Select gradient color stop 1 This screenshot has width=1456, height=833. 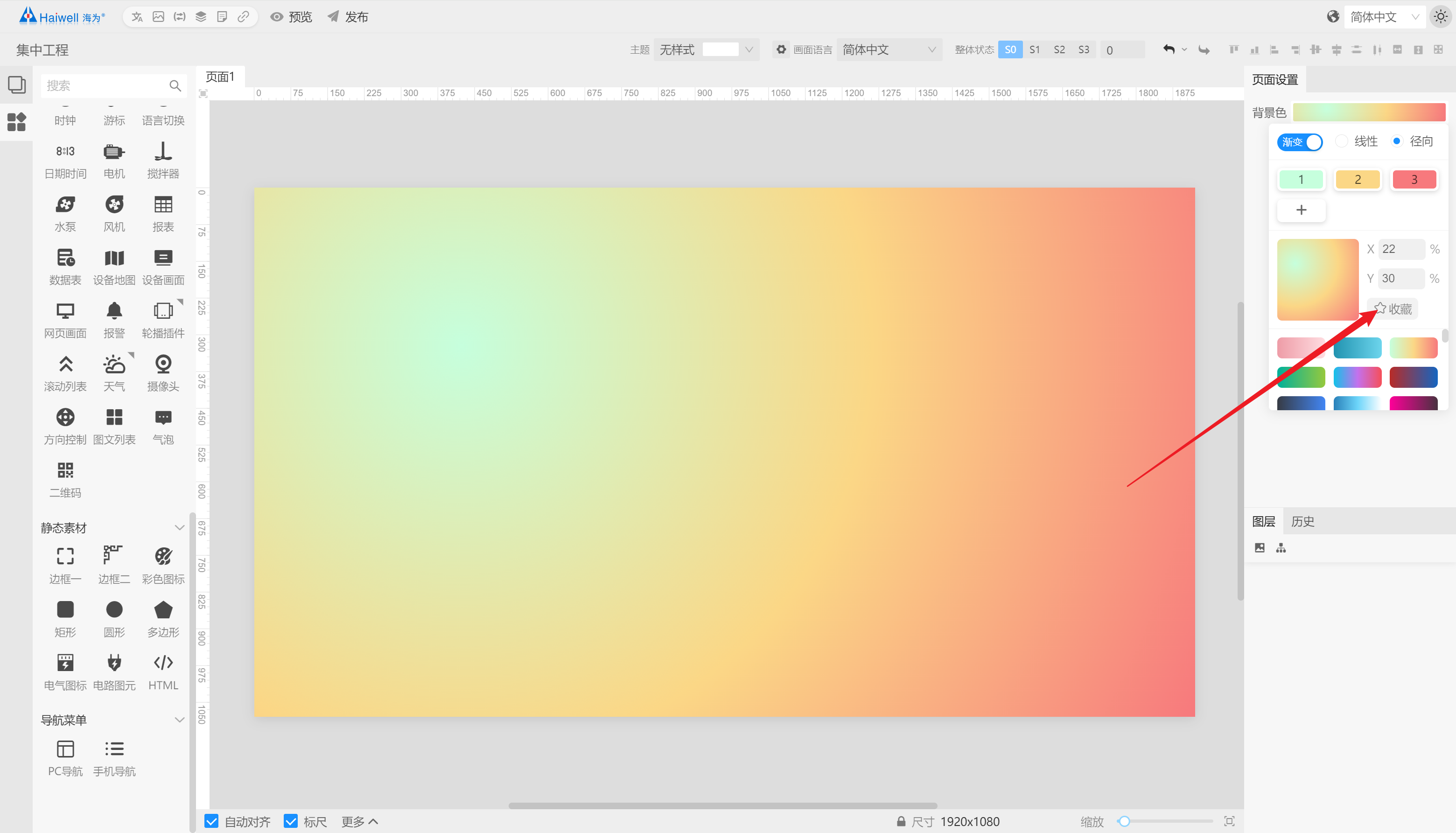tap(1301, 180)
